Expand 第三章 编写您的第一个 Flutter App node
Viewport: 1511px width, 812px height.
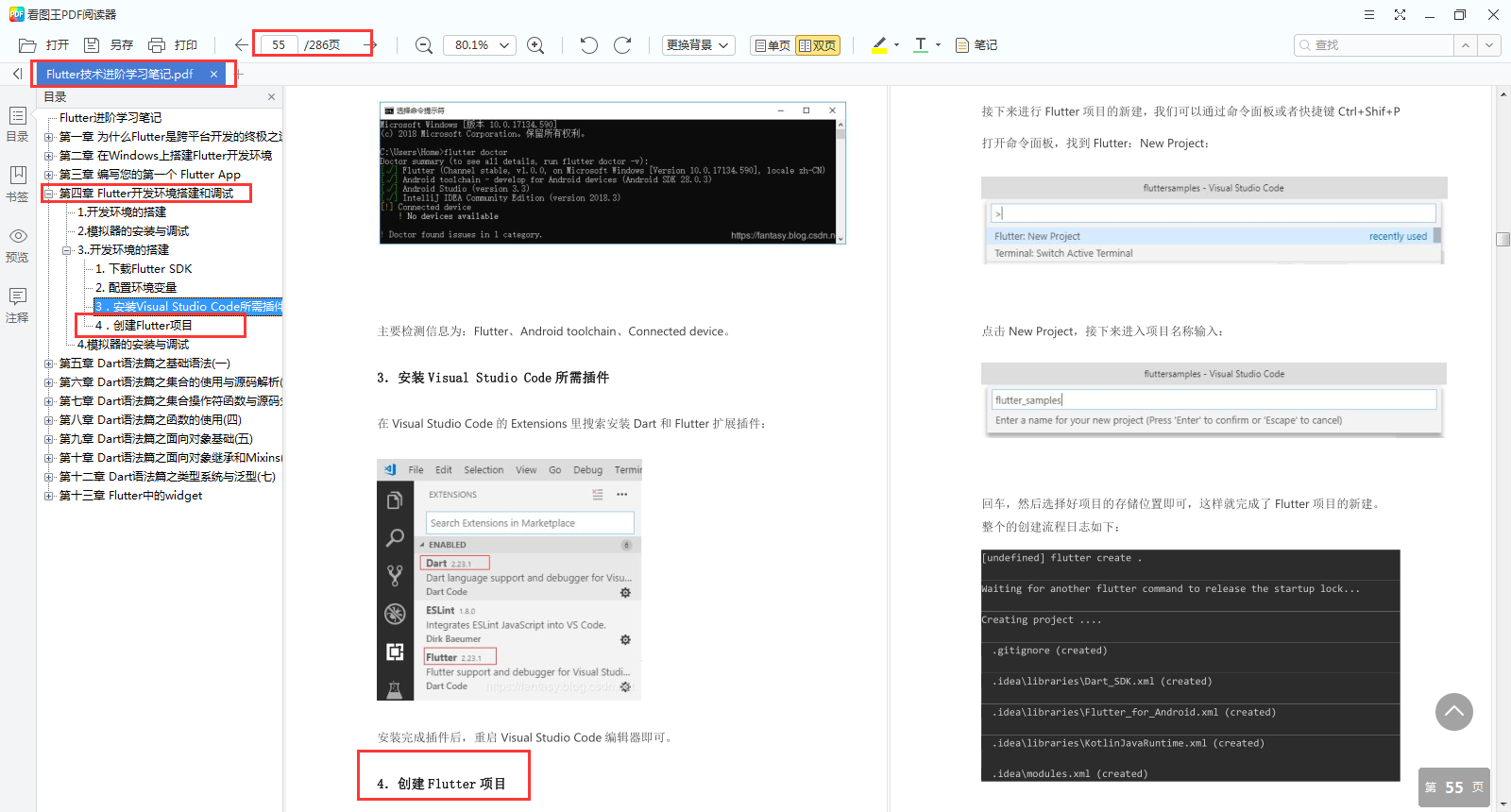click(49, 175)
